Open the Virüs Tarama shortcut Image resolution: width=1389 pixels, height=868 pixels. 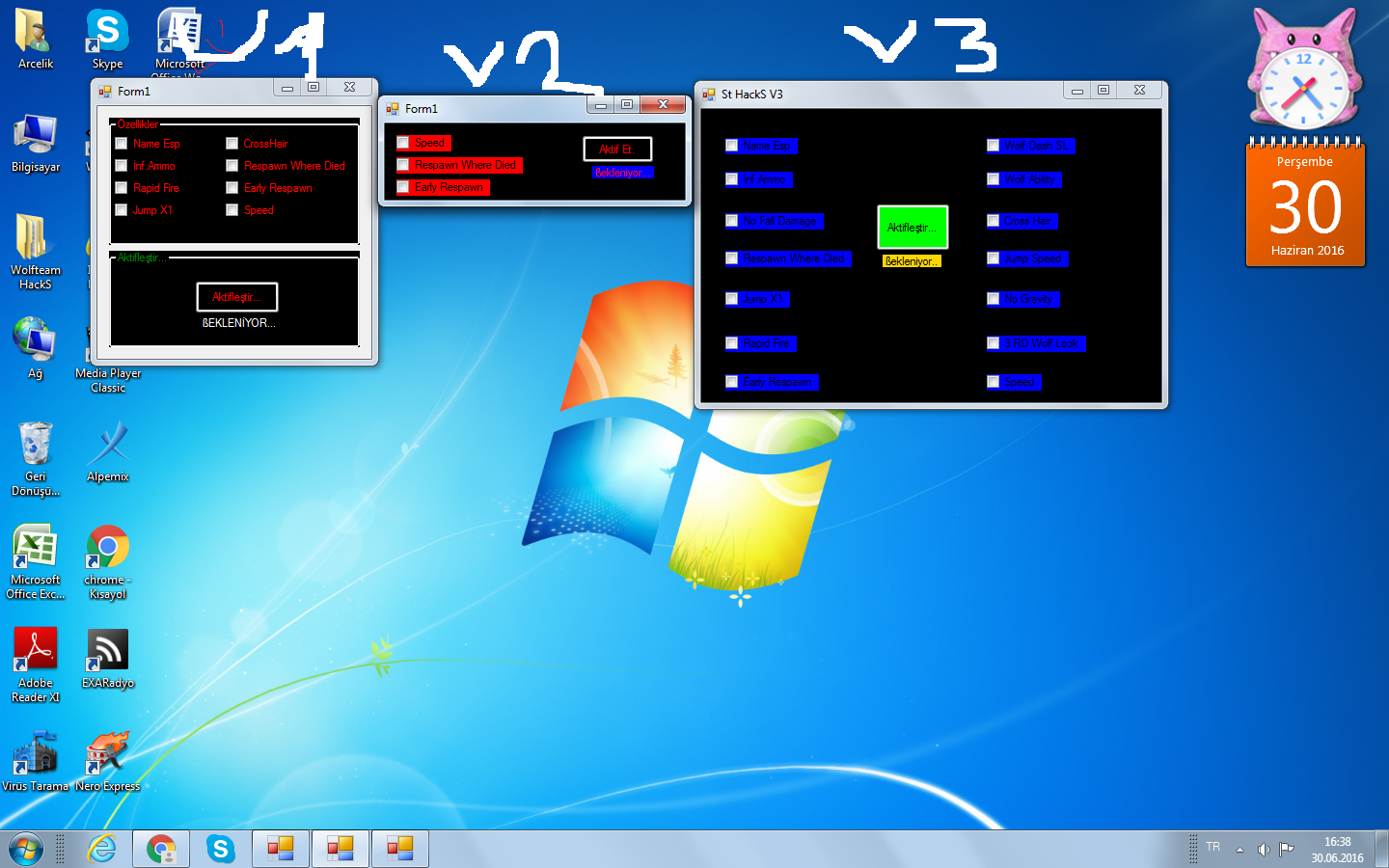(36, 762)
